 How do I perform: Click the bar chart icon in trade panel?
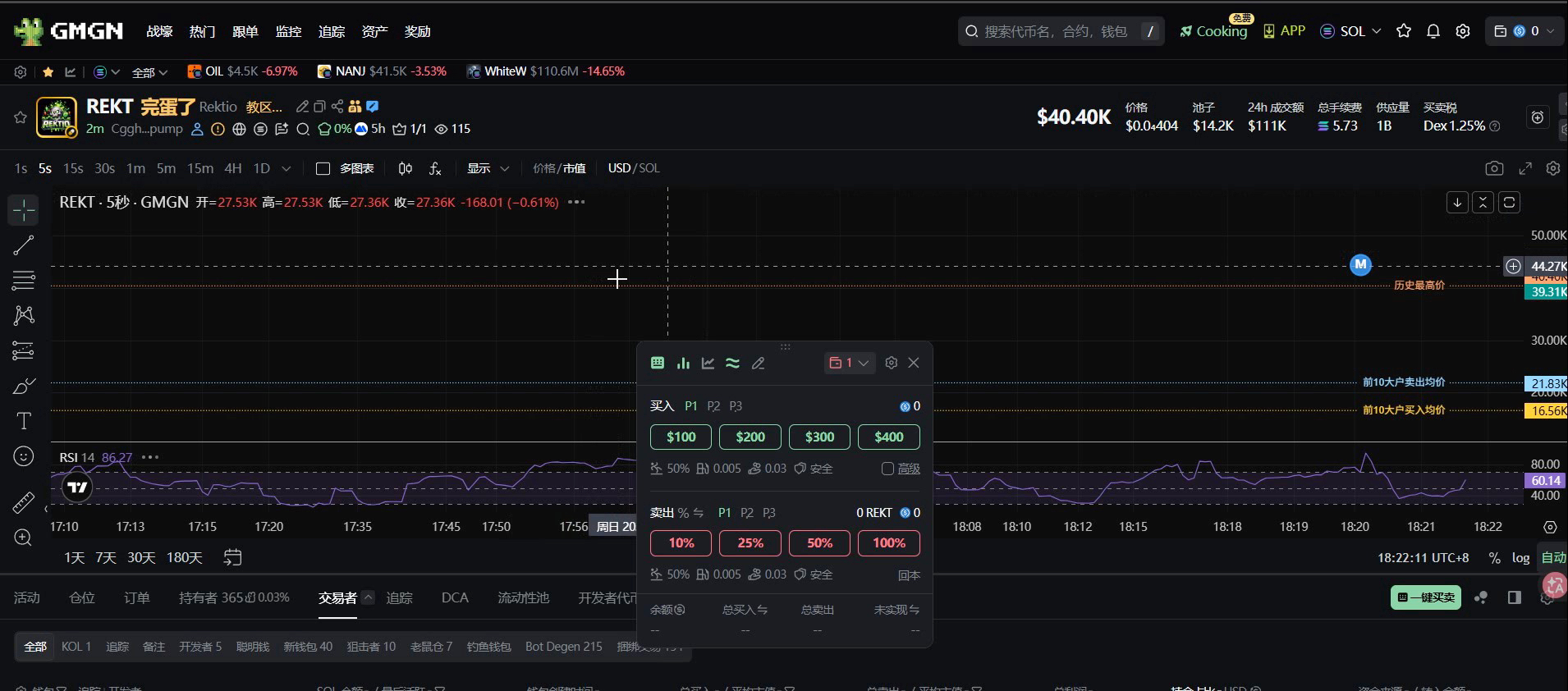point(683,363)
